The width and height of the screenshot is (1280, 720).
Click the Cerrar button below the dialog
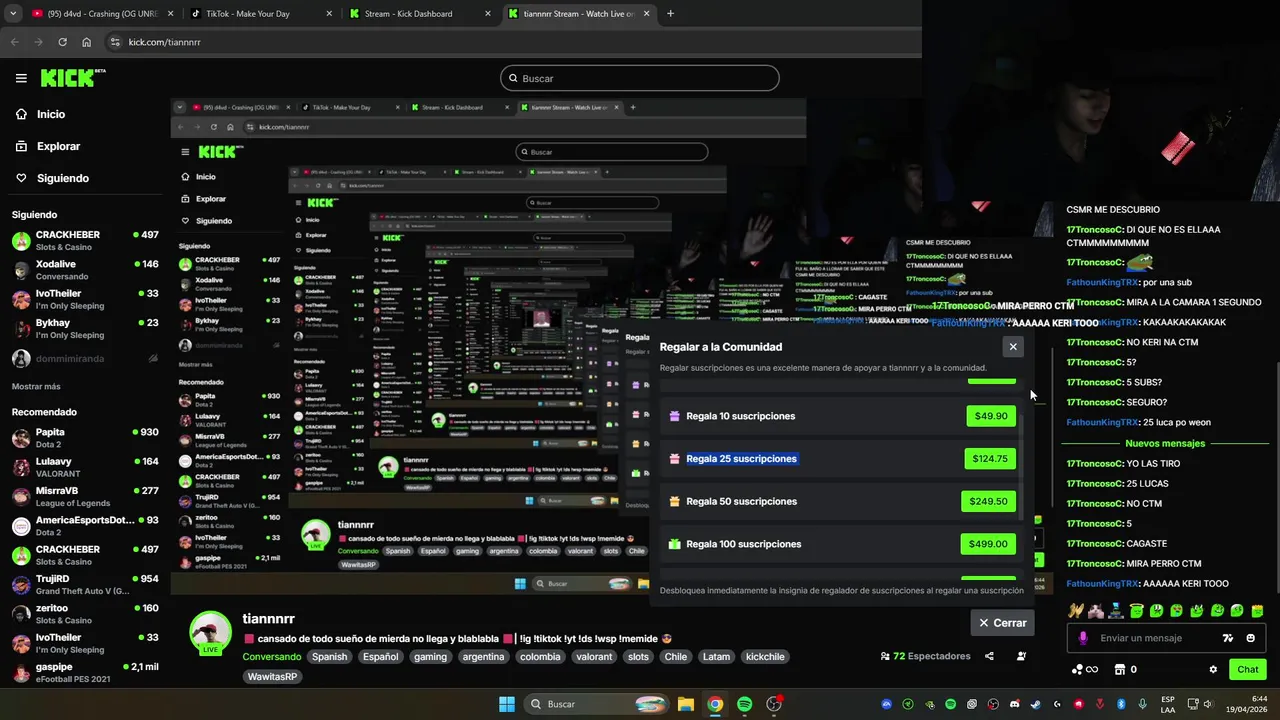[1002, 623]
